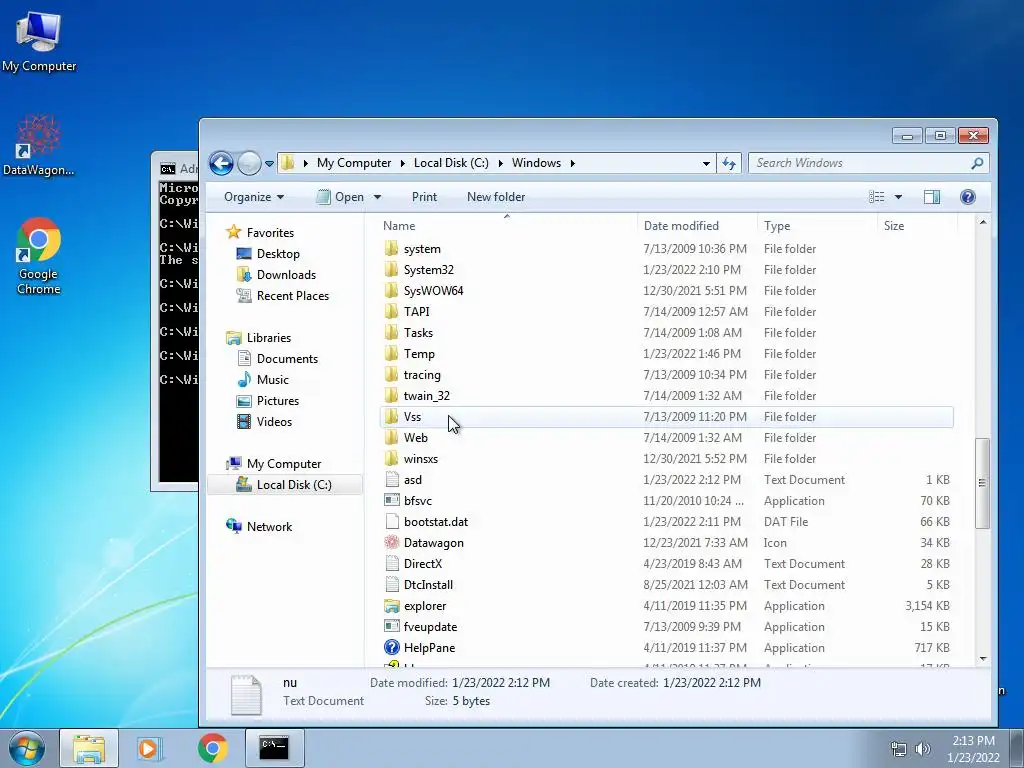Image resolution: width=1024 pixels, height=768 pixels.
Task: Click Print in the toolbar
Action: [424, 197]
